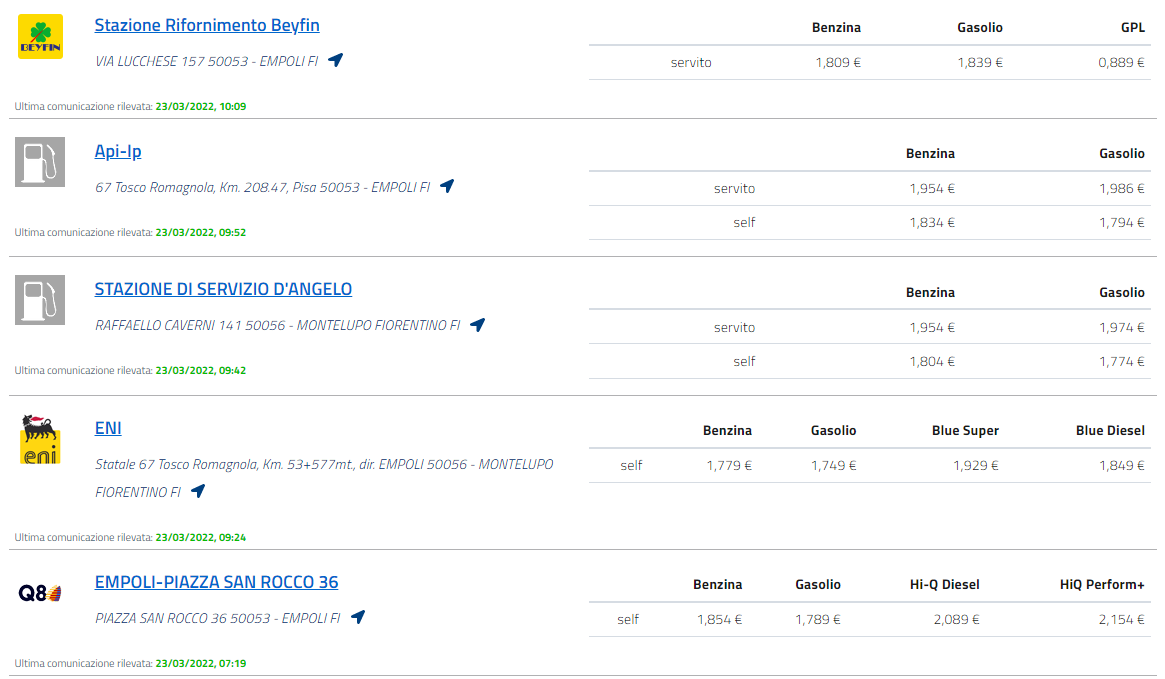Image resolution: width=1165 pixels, height=679 pixels.
Task: Click Api-Ip self Gasolio price 1,794 €
Action: (1121, 222)
